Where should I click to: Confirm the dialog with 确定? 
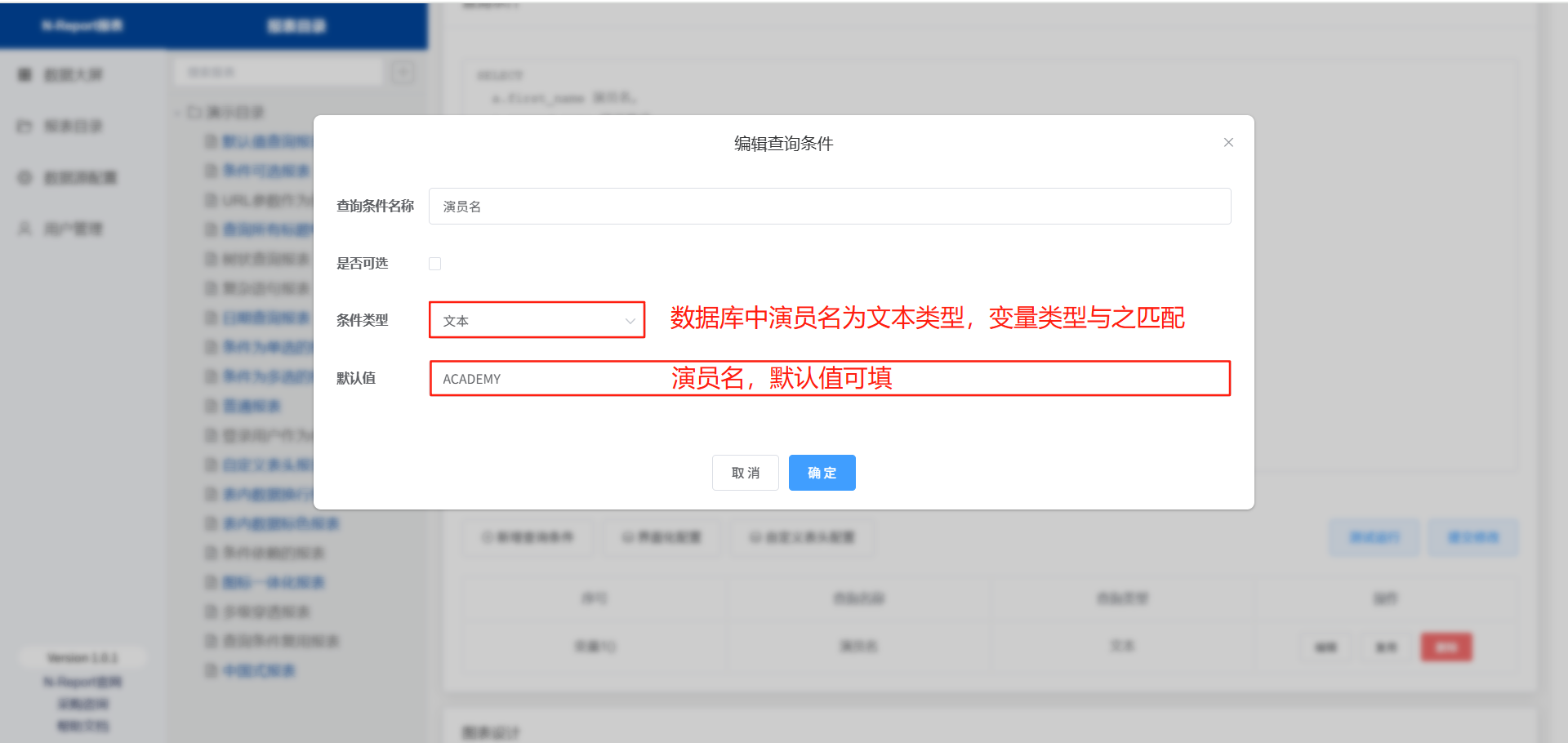(x=822, y=473)
